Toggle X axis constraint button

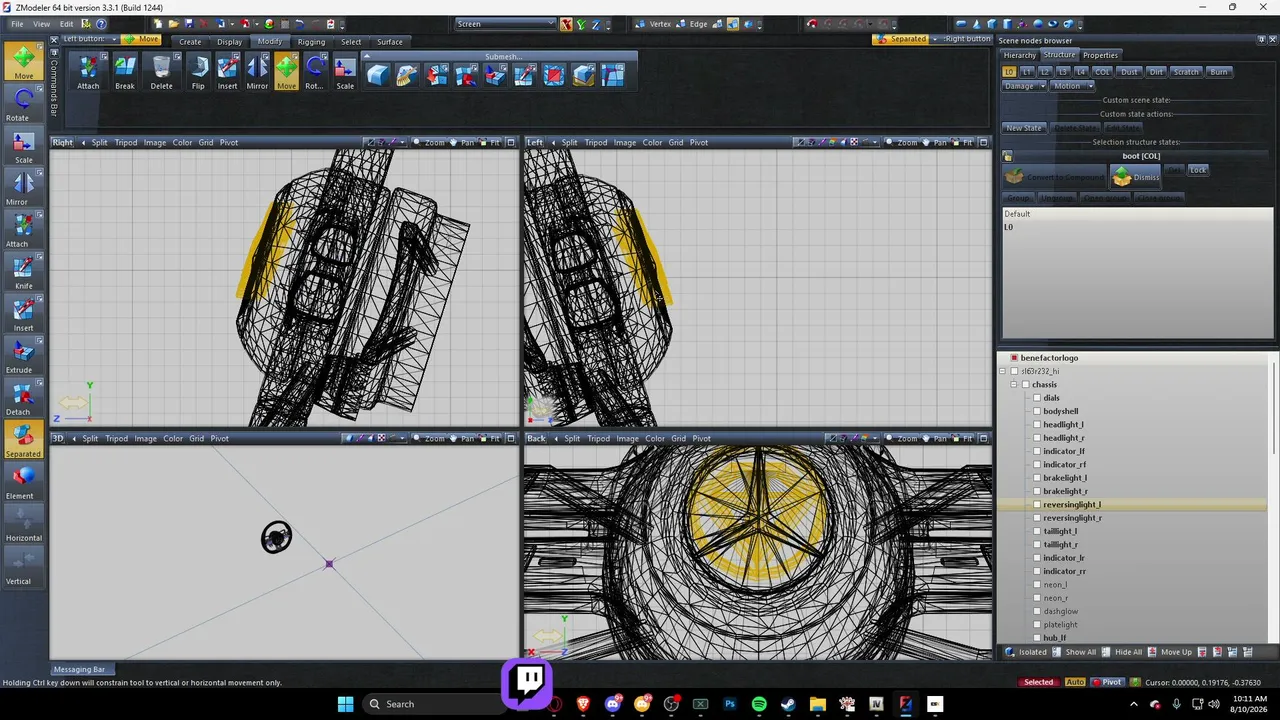point(566,24)
